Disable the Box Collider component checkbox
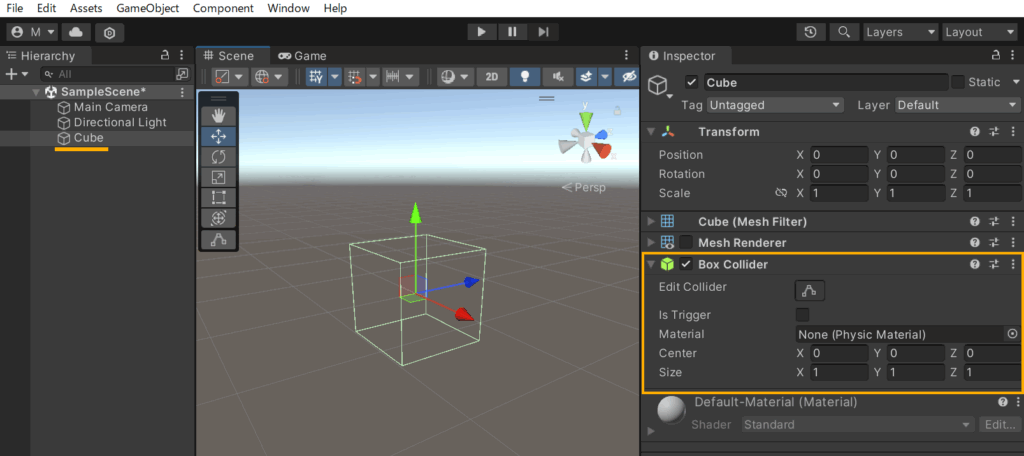 pos(686,265)
